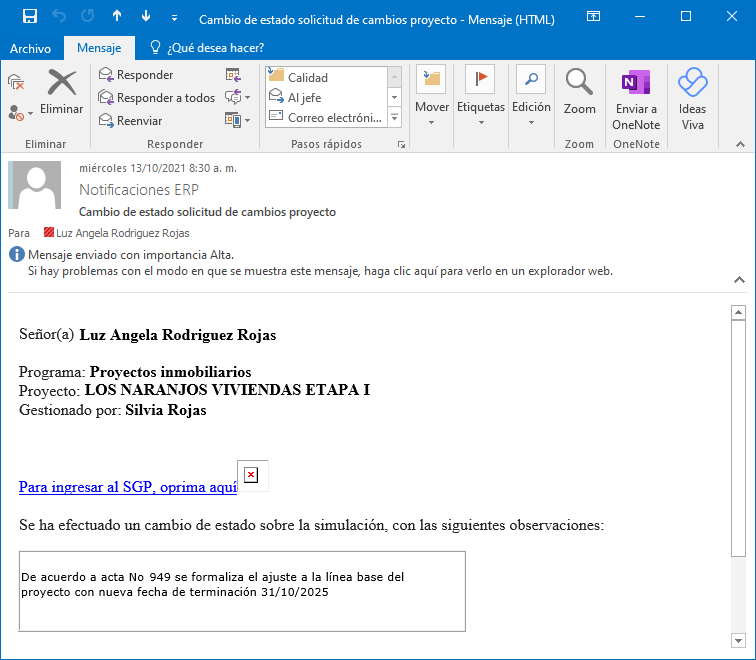Viewport: 756px width, 660px height.
Task: Click the sender name Notificaciones ERP
Action: point(139,190)
